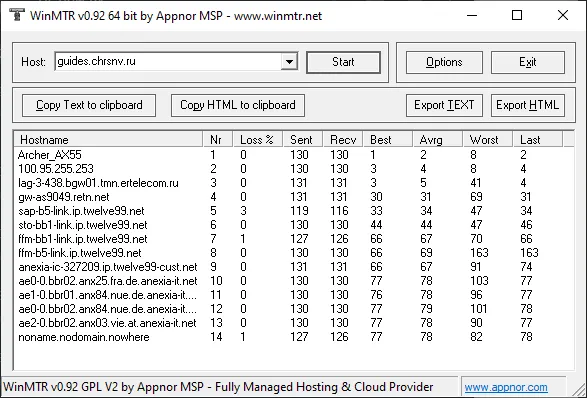Screen dimensions: 587x398
Task: Click the Exit button
Action: (x=527, y=62)
